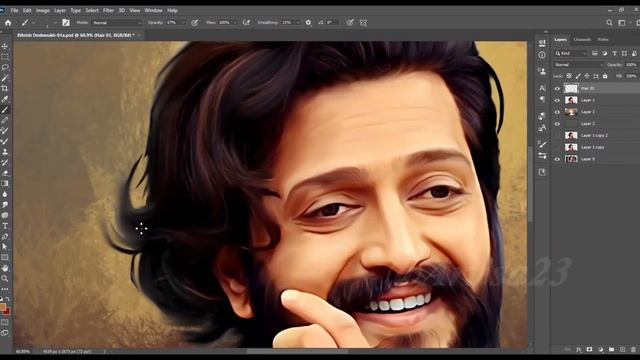The width and height of the screenshot is (640, 360).
Task: Click the vertical canvas scrollbar
Action: [x=530, y=184]
